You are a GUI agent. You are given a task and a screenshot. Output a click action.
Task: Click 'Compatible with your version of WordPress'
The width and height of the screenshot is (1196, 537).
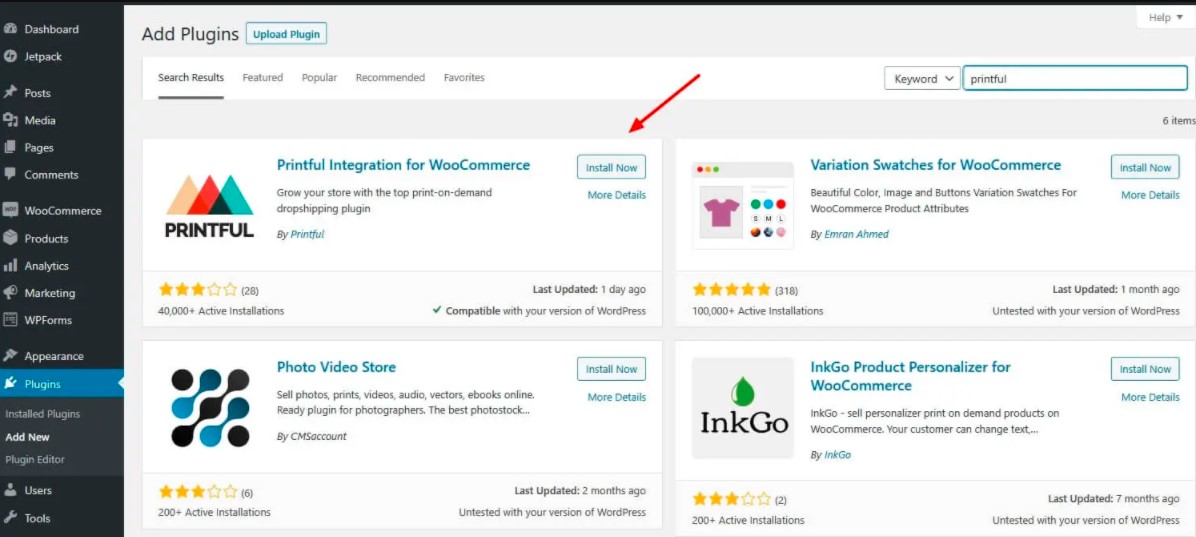click(x=539, y=311)
